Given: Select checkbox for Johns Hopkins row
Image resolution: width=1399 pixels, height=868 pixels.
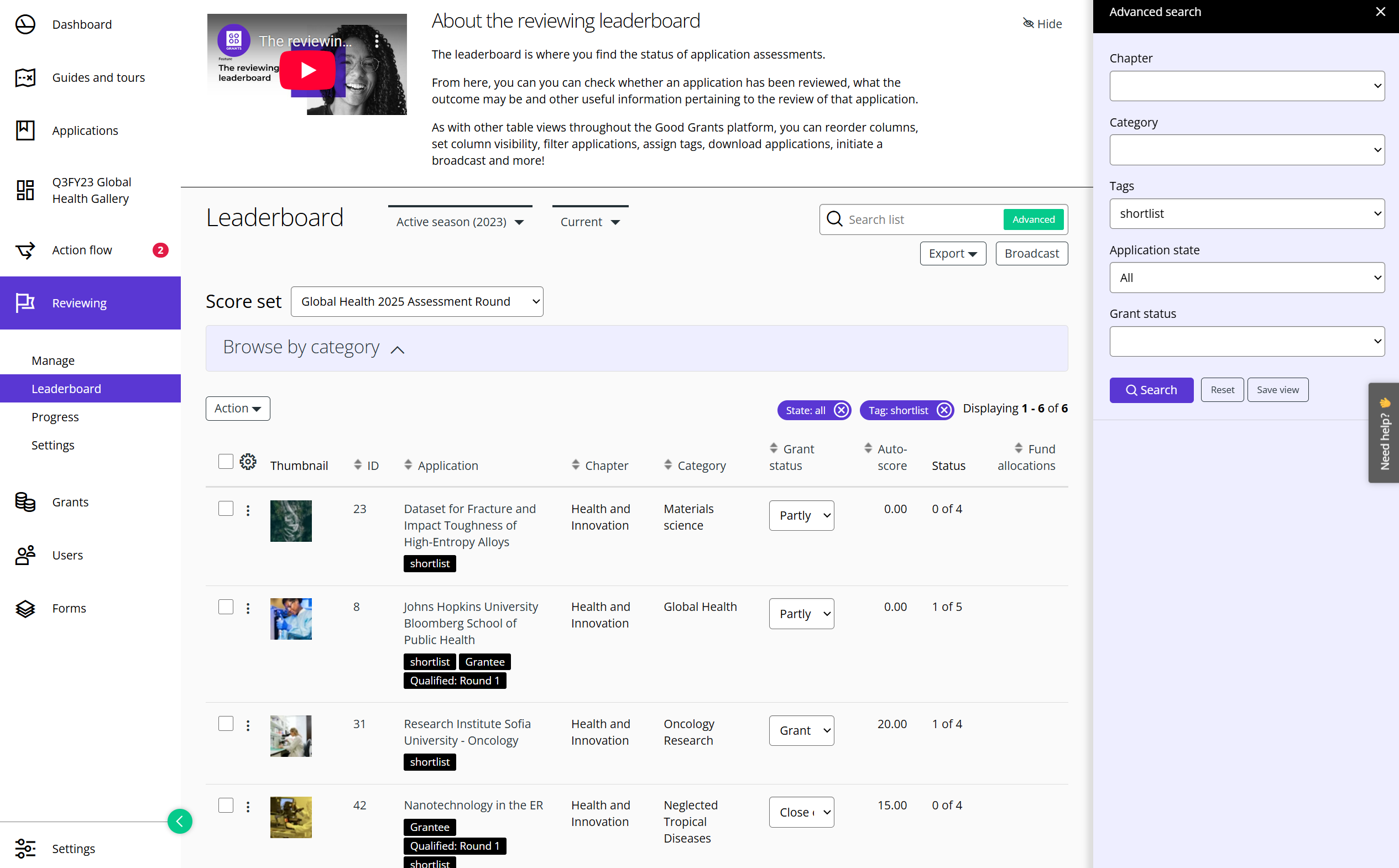Looking at the screenshot, I should click(x=226, y=607).
